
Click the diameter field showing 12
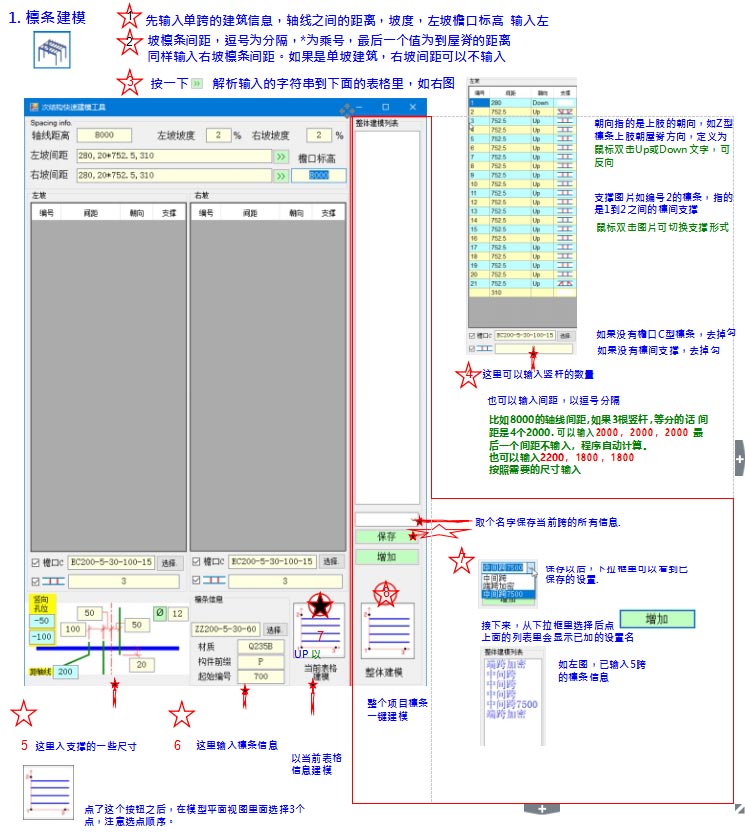[x=178, y=614]
